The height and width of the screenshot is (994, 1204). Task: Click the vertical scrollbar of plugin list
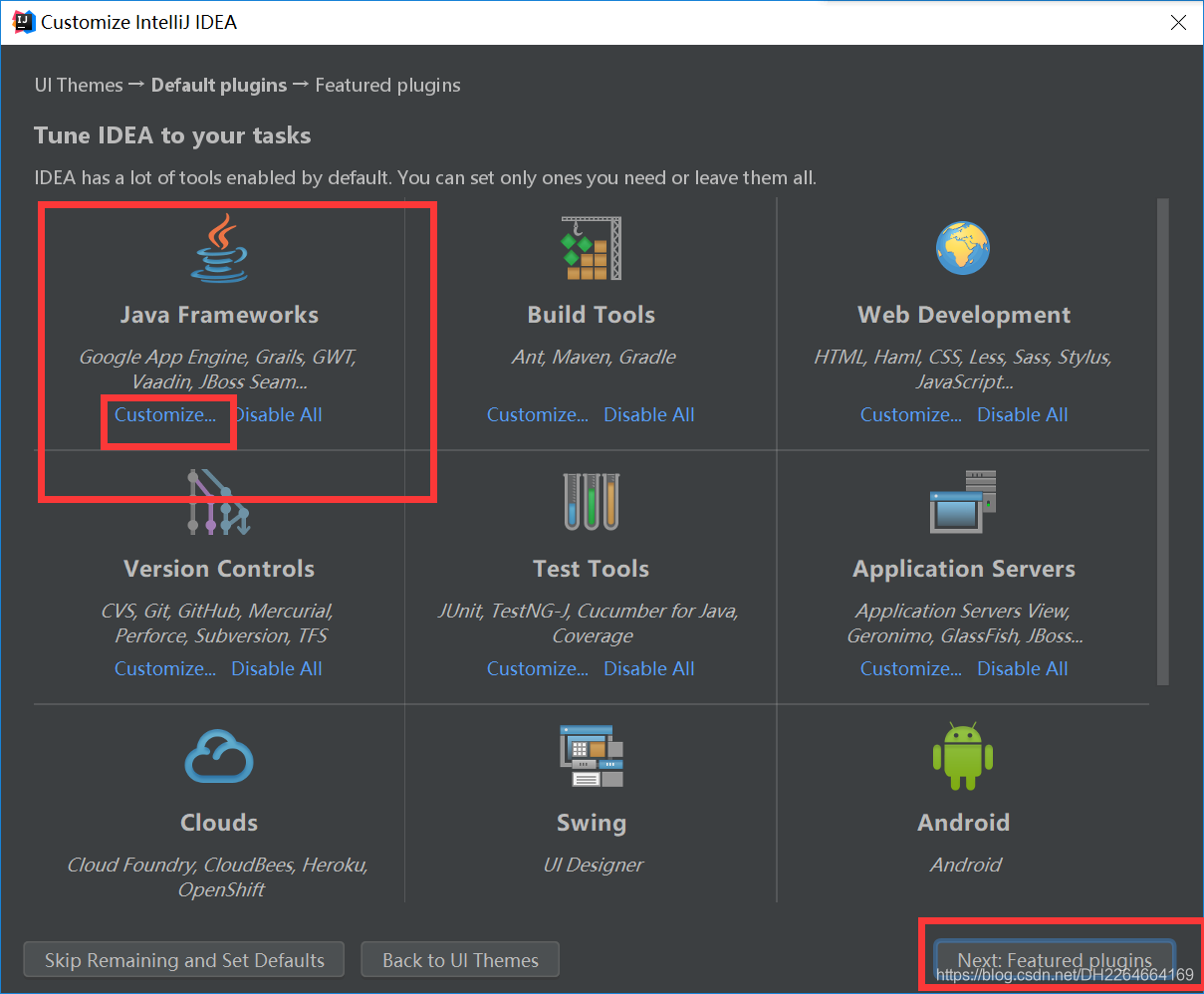point(1163,441)
